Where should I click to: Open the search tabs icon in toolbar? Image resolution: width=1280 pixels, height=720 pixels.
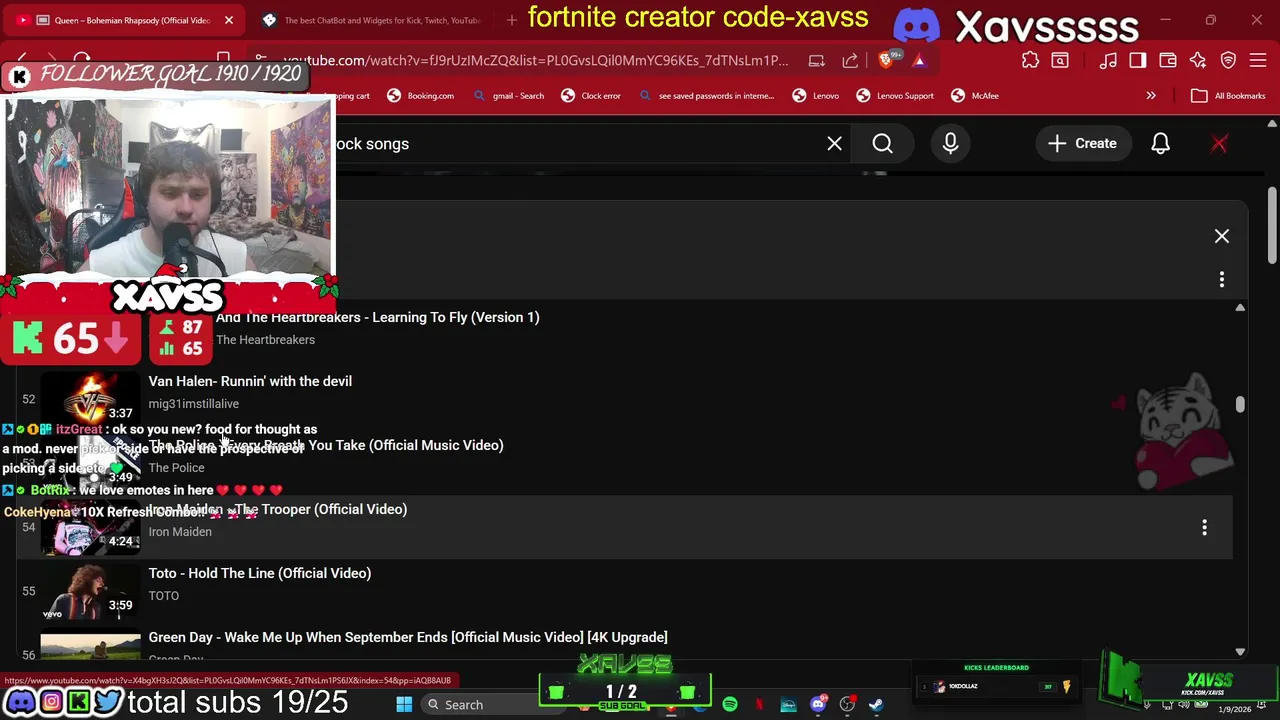pos(1060,60)
